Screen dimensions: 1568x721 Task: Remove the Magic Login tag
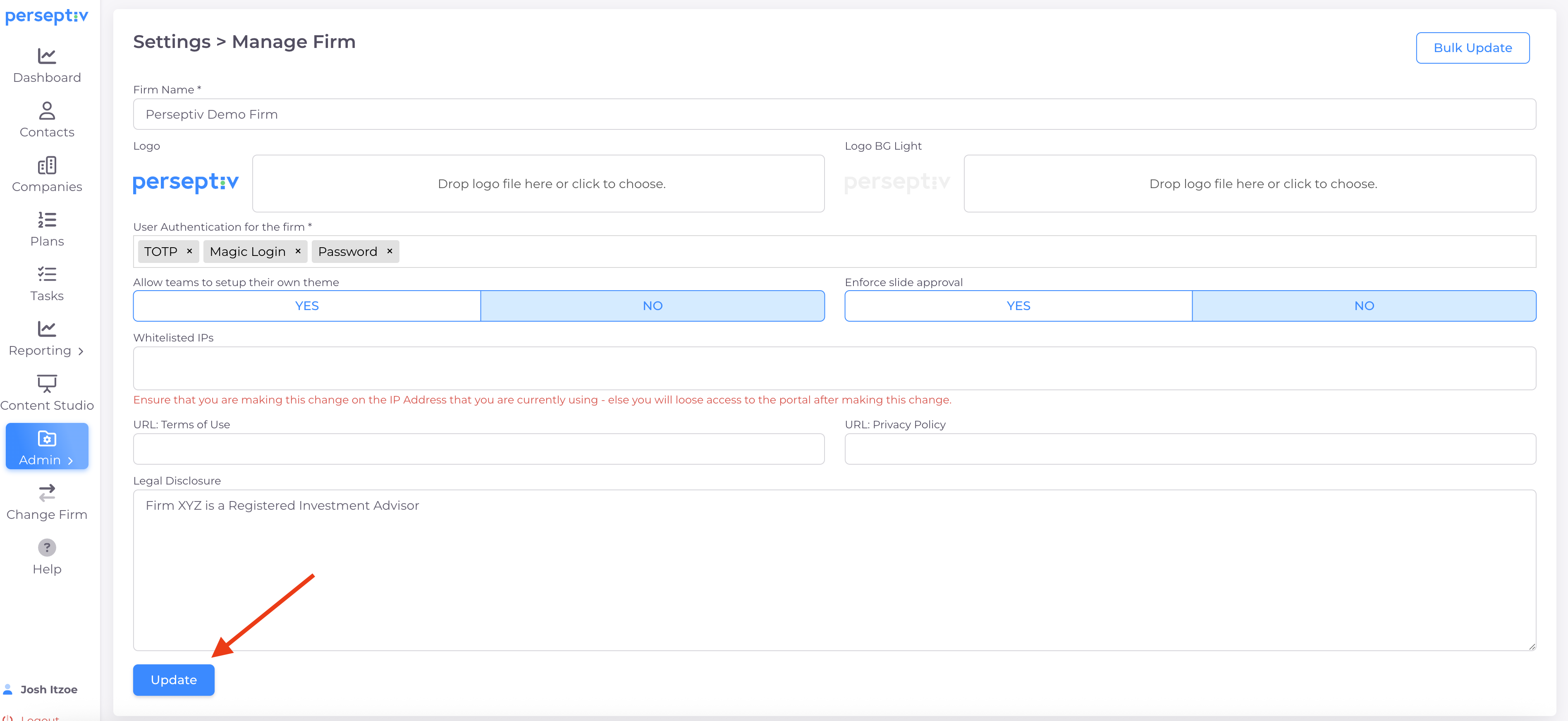point(298,251)
